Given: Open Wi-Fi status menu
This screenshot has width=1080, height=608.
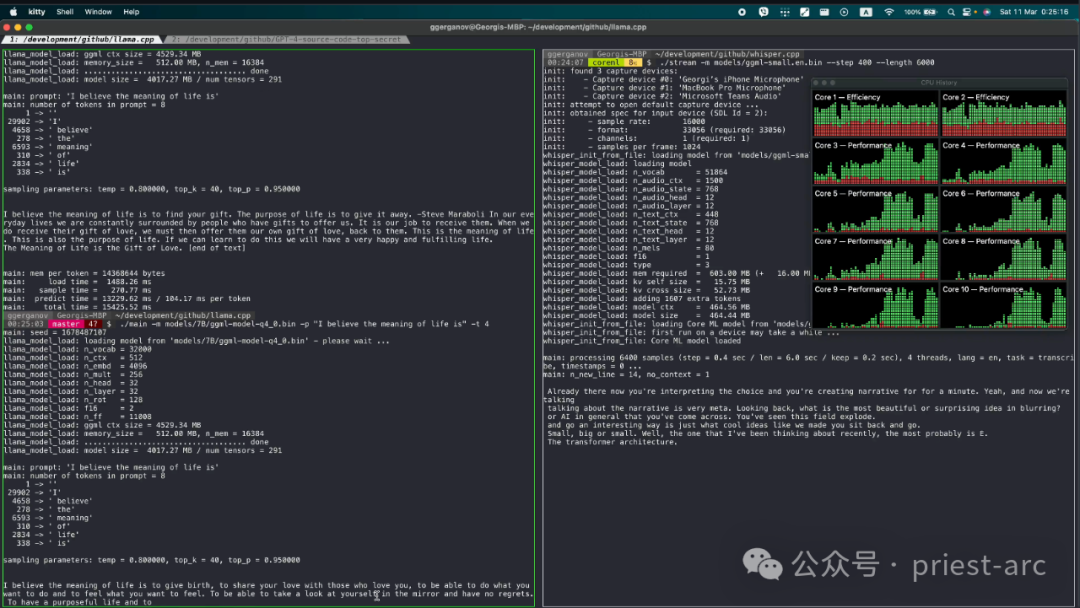Looking at the screenshot, I should [889, 12].
